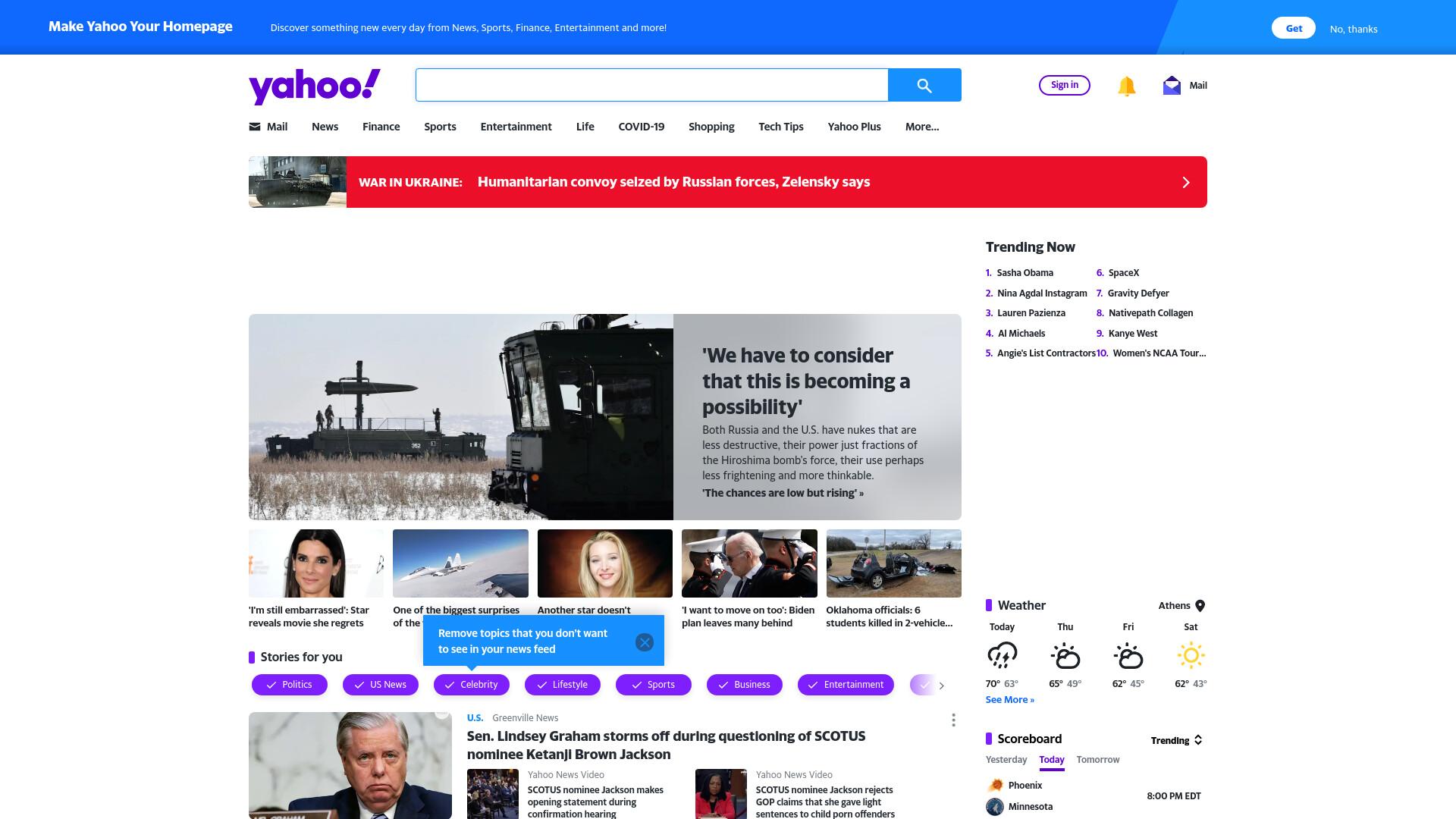Open Sports in the navigation bar
The height and width of the screenshot is (819, 1456).
pos(440,127)
